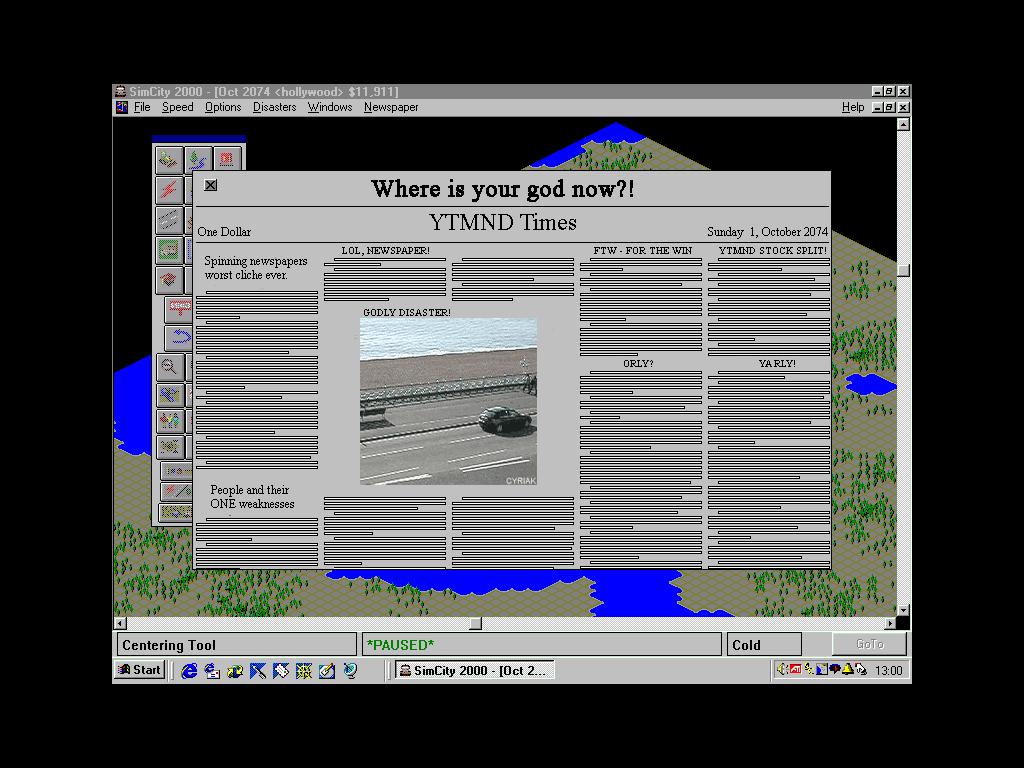Open the Population window icon

pos(168,421)
